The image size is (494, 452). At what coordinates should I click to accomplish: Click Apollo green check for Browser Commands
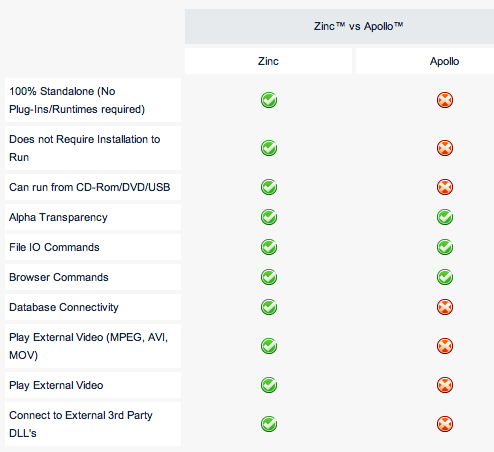445,277
